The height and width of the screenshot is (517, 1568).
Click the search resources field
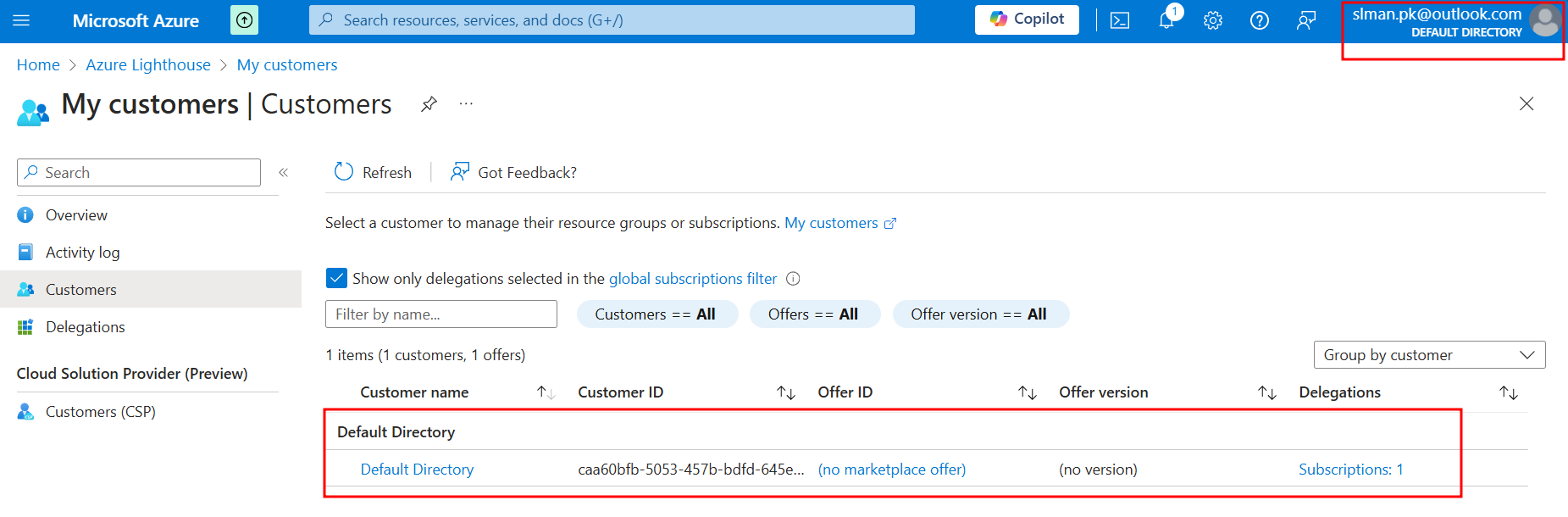612,20
